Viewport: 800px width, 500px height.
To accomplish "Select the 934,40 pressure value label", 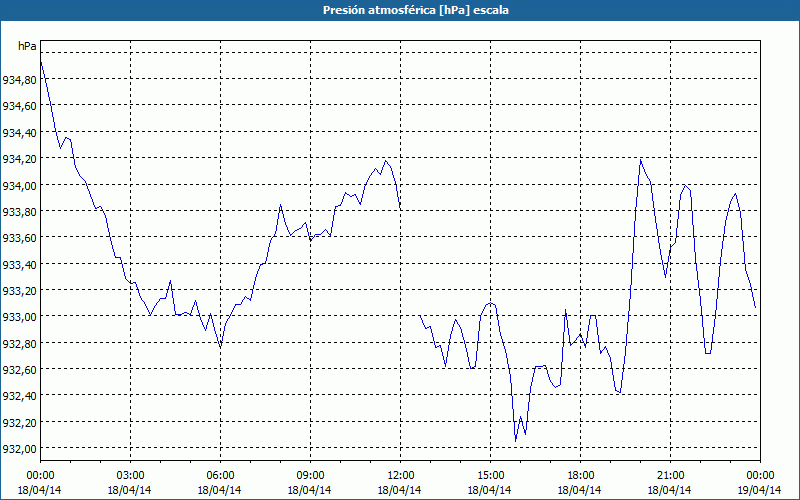I will pyautogui.click(x=20, y=133).
